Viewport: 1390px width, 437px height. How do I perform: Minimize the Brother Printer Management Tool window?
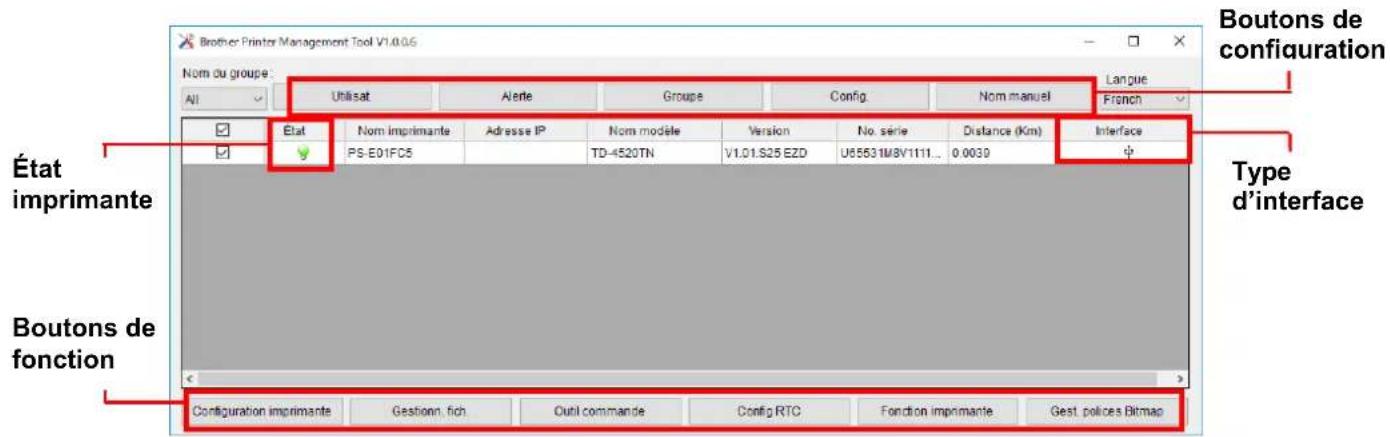[x=1089, y=43]
